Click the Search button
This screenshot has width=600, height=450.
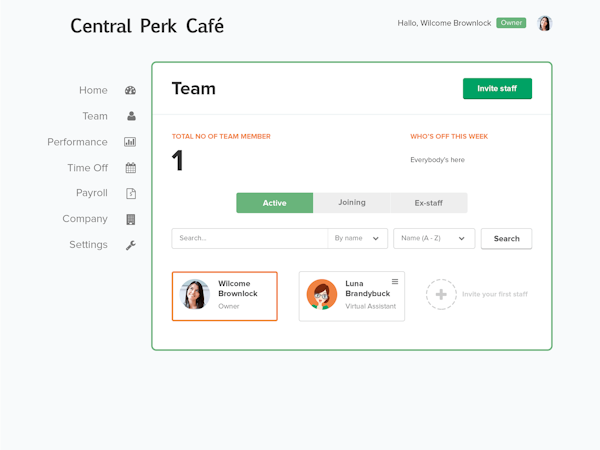pyautogui.click(x=506, y=239)
